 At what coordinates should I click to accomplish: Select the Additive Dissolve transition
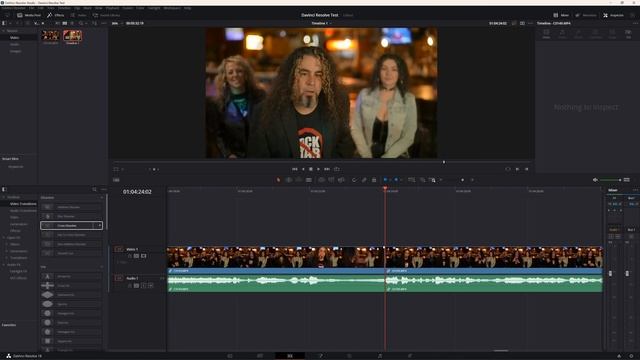(71, 207)
